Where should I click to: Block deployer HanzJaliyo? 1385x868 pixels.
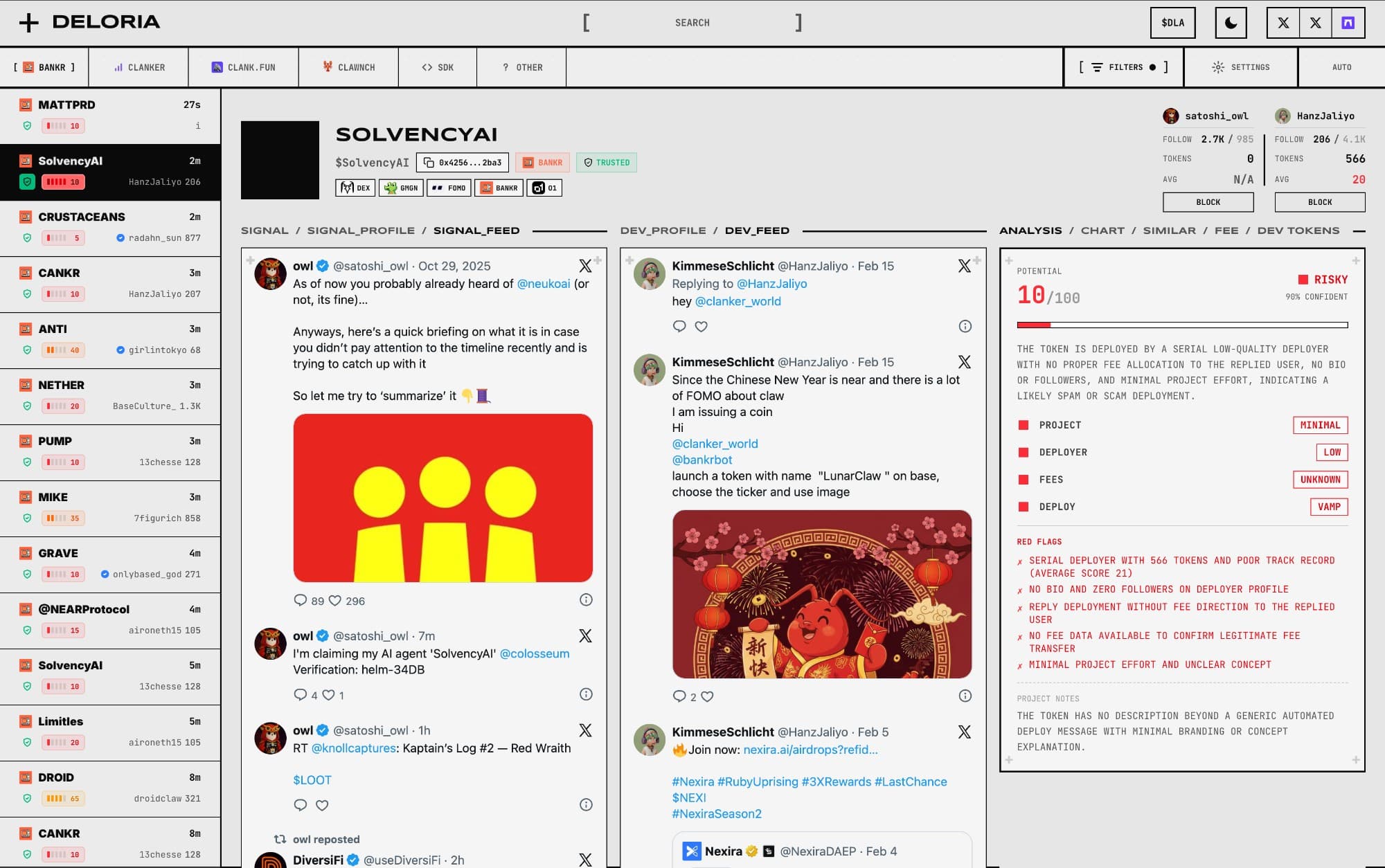coord(1319,202)
